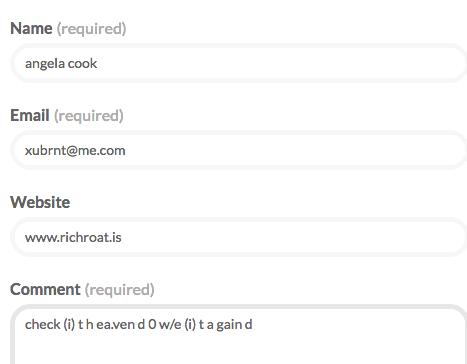Click the word 'check' in the comment
Viewport: 467px width, 364px height.
coord(43,324)
